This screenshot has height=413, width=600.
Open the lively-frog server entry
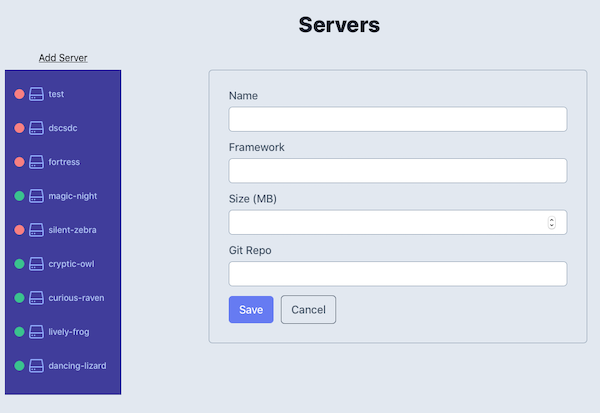click(x=69, y=332)
